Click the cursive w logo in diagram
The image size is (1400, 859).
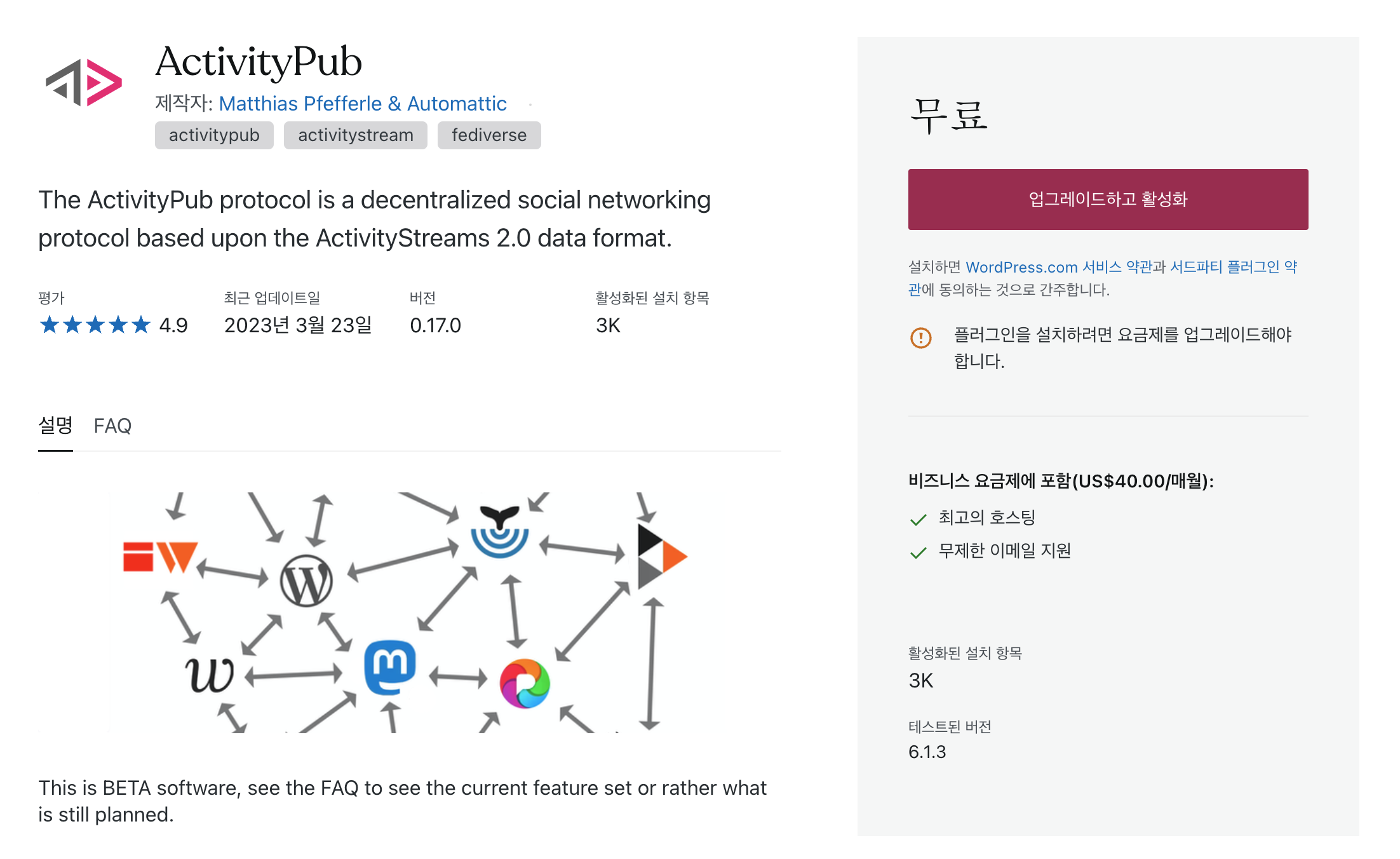click(x=210, y=674)
